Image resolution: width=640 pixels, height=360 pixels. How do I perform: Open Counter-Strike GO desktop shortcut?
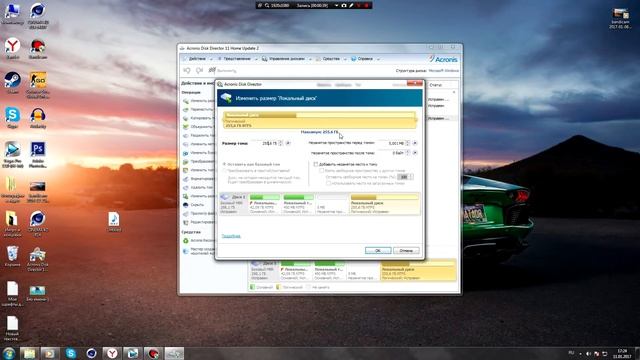click(38, 84)
